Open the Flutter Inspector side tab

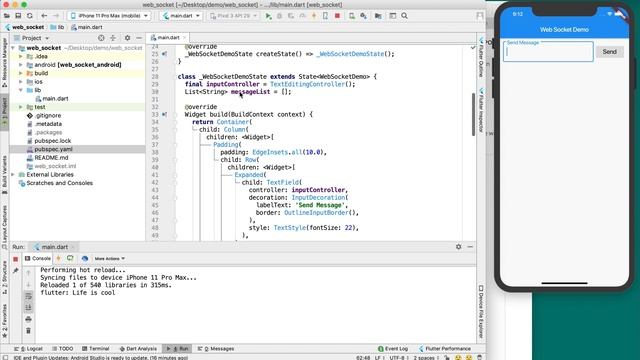point(481,109)
